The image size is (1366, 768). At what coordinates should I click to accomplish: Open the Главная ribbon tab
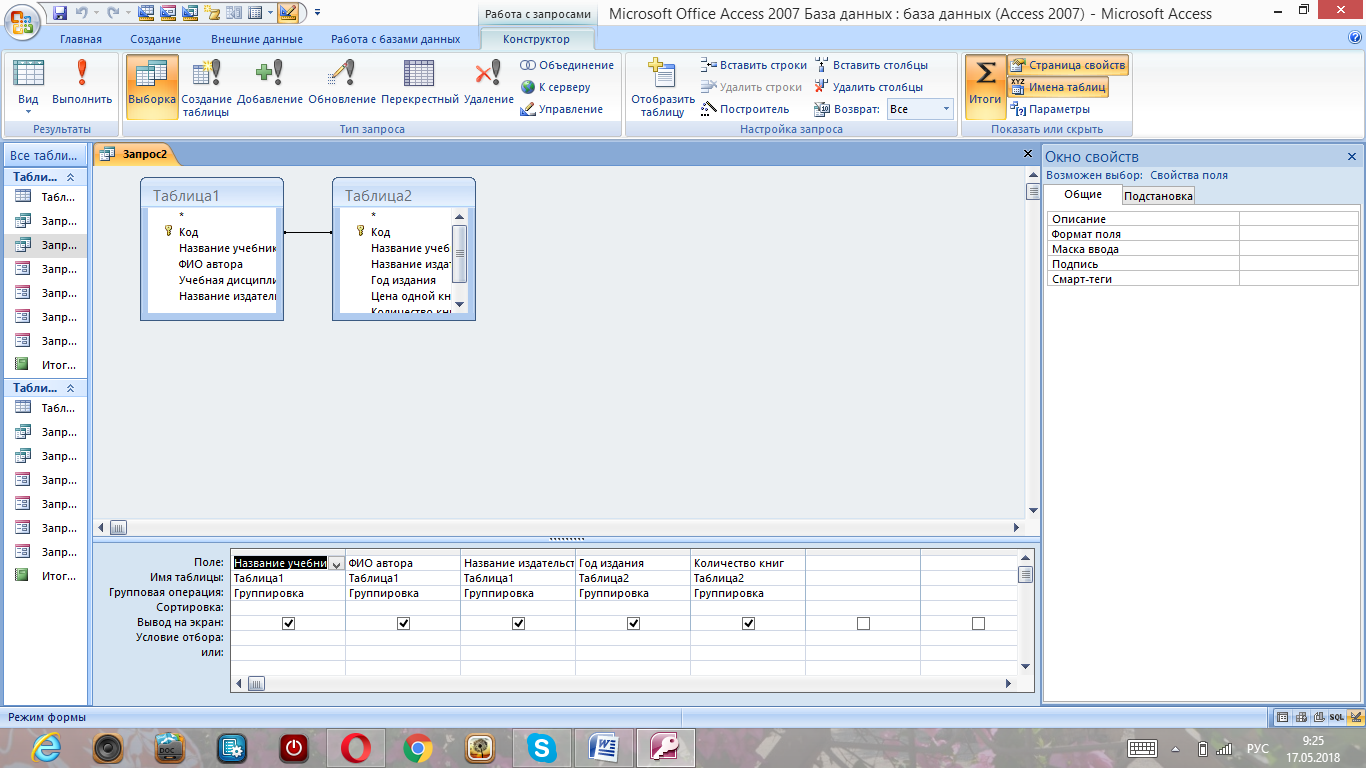click(x=81, y=39)
